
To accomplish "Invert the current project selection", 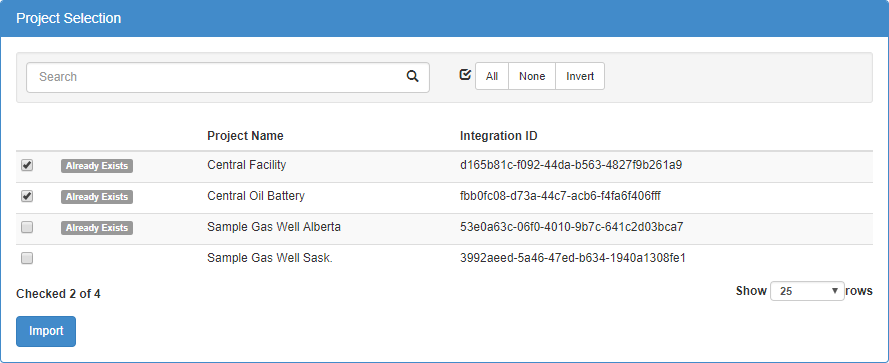I will [580, 76].
